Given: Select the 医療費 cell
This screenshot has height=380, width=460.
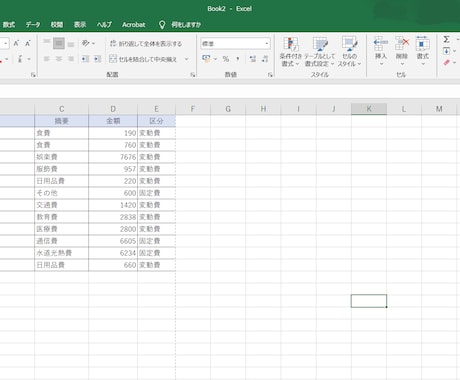Looking at the screenshot, I should click(x=62, y=229).
